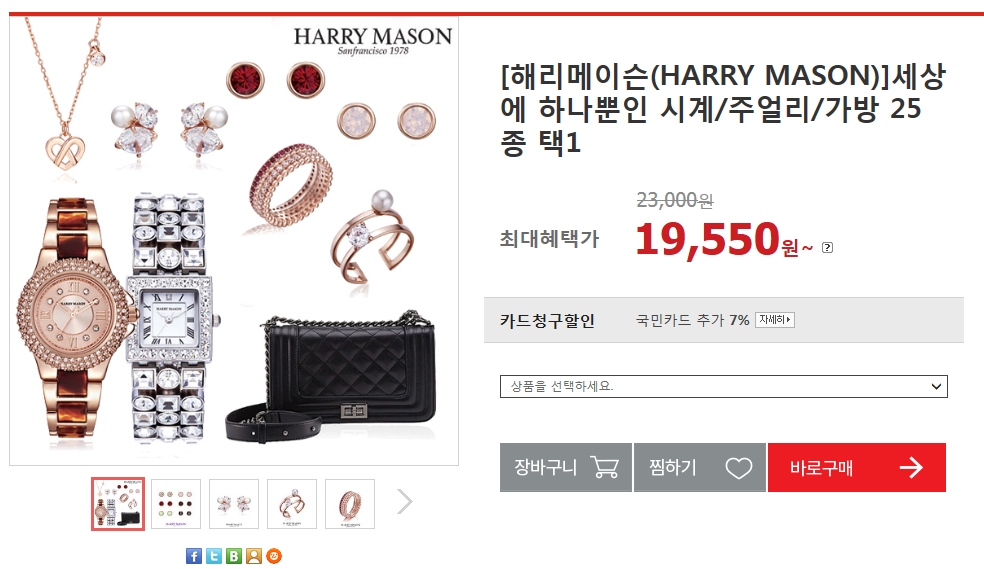Show next product thumbnails with right chevron
This screenshot has height=569, width=984.
coord(405,501)
